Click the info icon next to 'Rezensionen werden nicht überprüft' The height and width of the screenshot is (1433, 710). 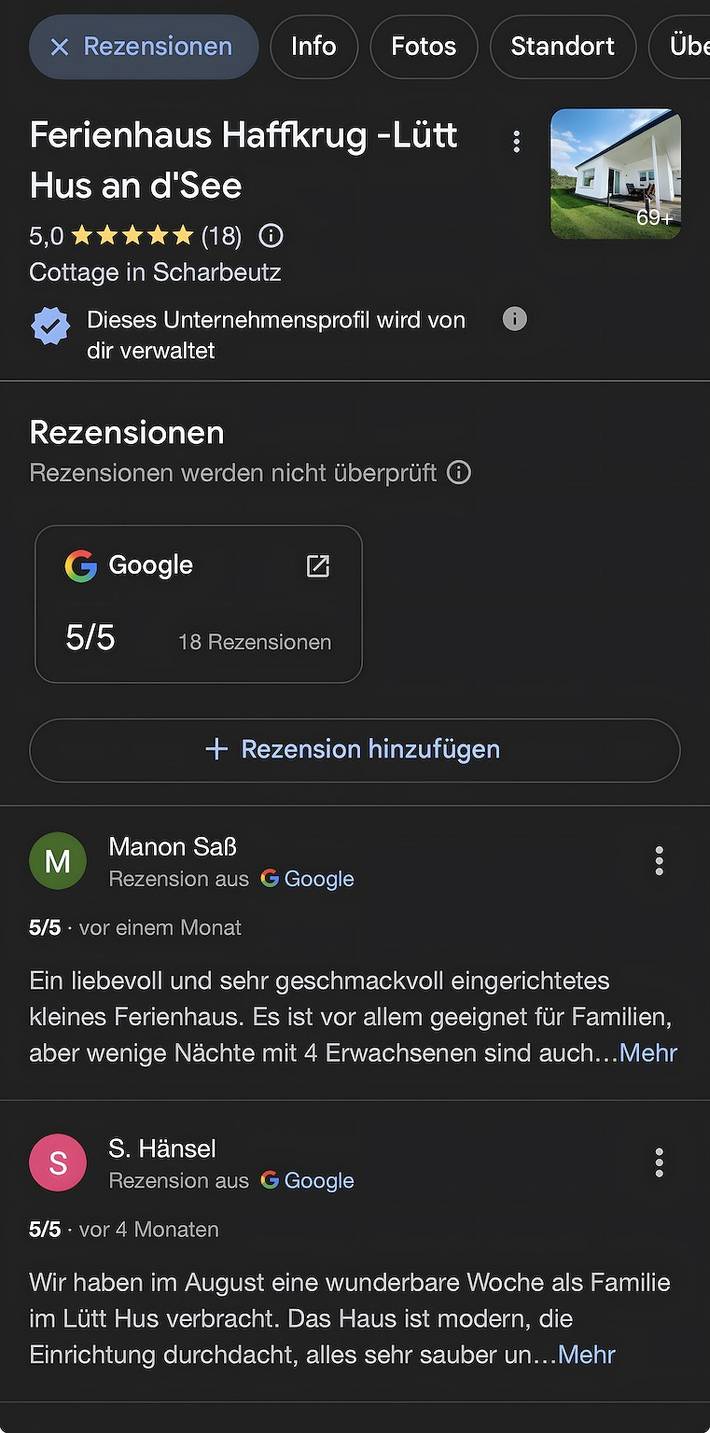(x=458, y=471)
